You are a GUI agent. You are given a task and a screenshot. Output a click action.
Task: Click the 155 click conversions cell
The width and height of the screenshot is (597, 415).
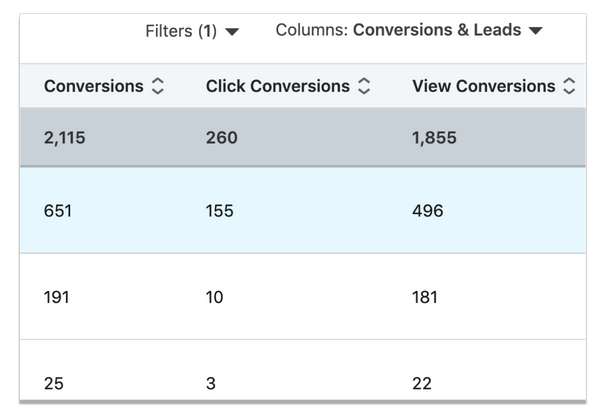pyautogui.click(x=220, y=211)
